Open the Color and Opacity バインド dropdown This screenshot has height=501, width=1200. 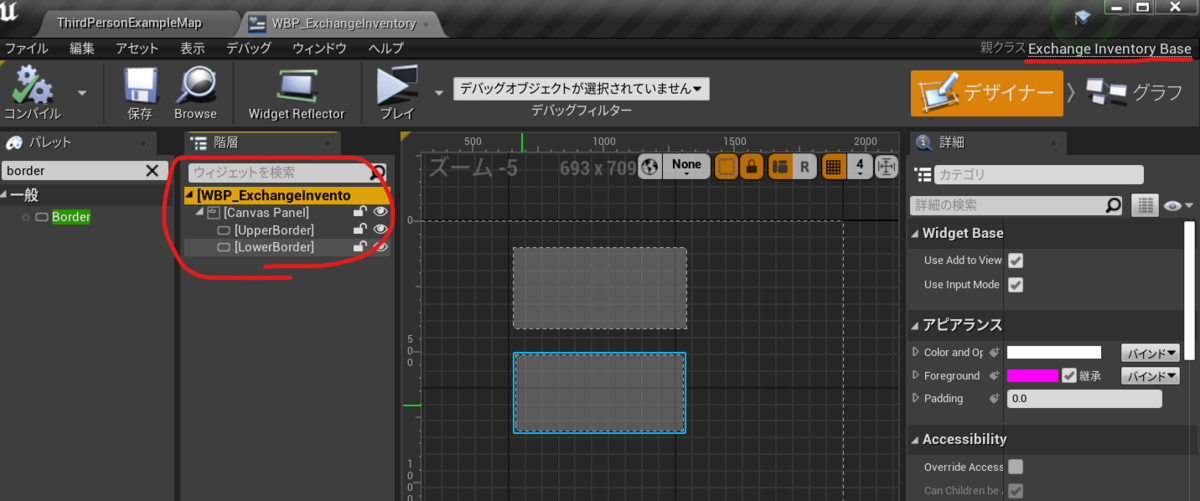pos(1150,352)
